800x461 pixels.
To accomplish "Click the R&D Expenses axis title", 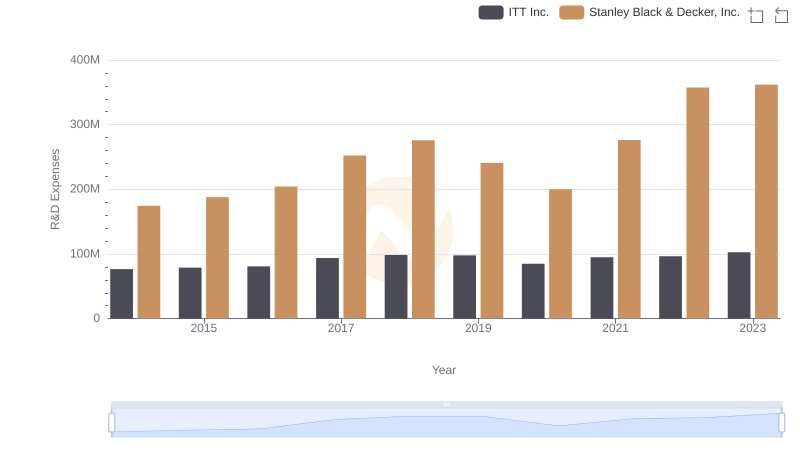I will [x=55, y=189].
